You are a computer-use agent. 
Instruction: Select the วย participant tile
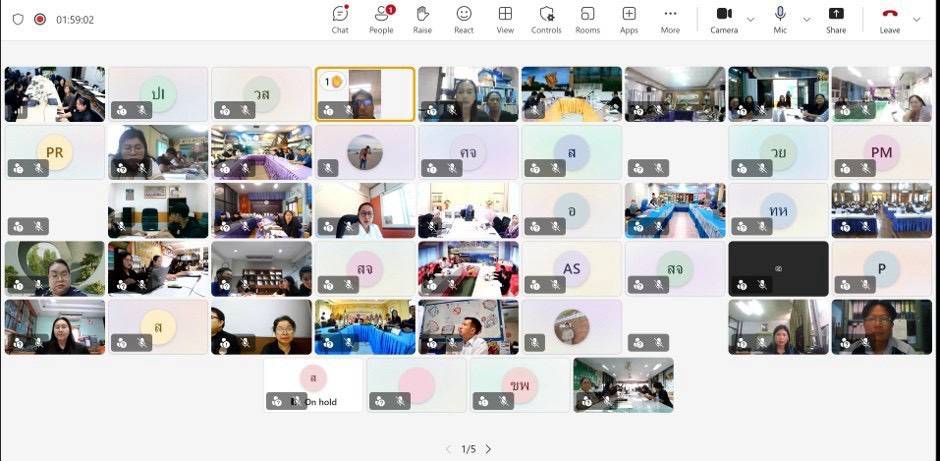[778, 152]
